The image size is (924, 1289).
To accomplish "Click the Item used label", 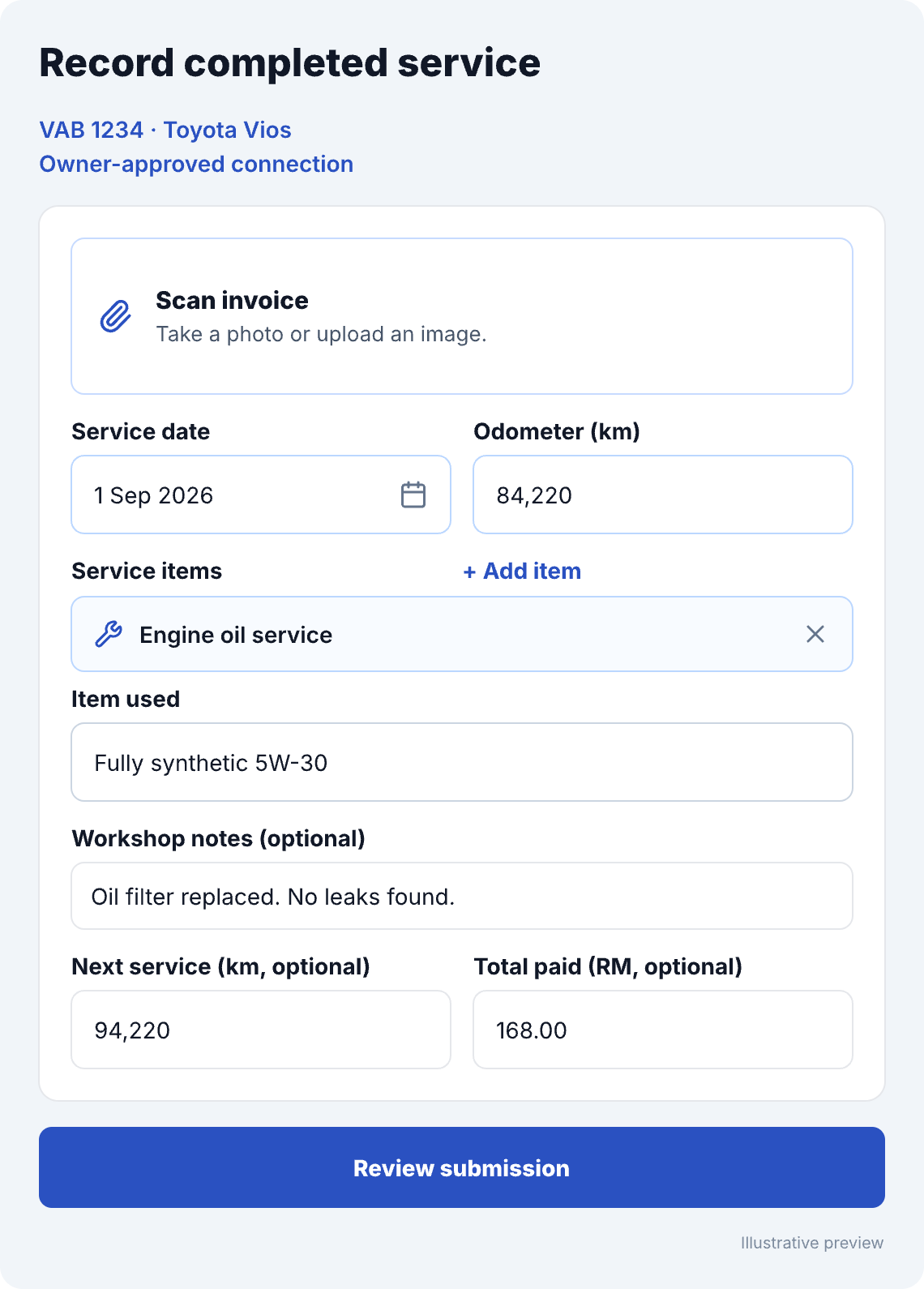I will [x=126, y=699].
